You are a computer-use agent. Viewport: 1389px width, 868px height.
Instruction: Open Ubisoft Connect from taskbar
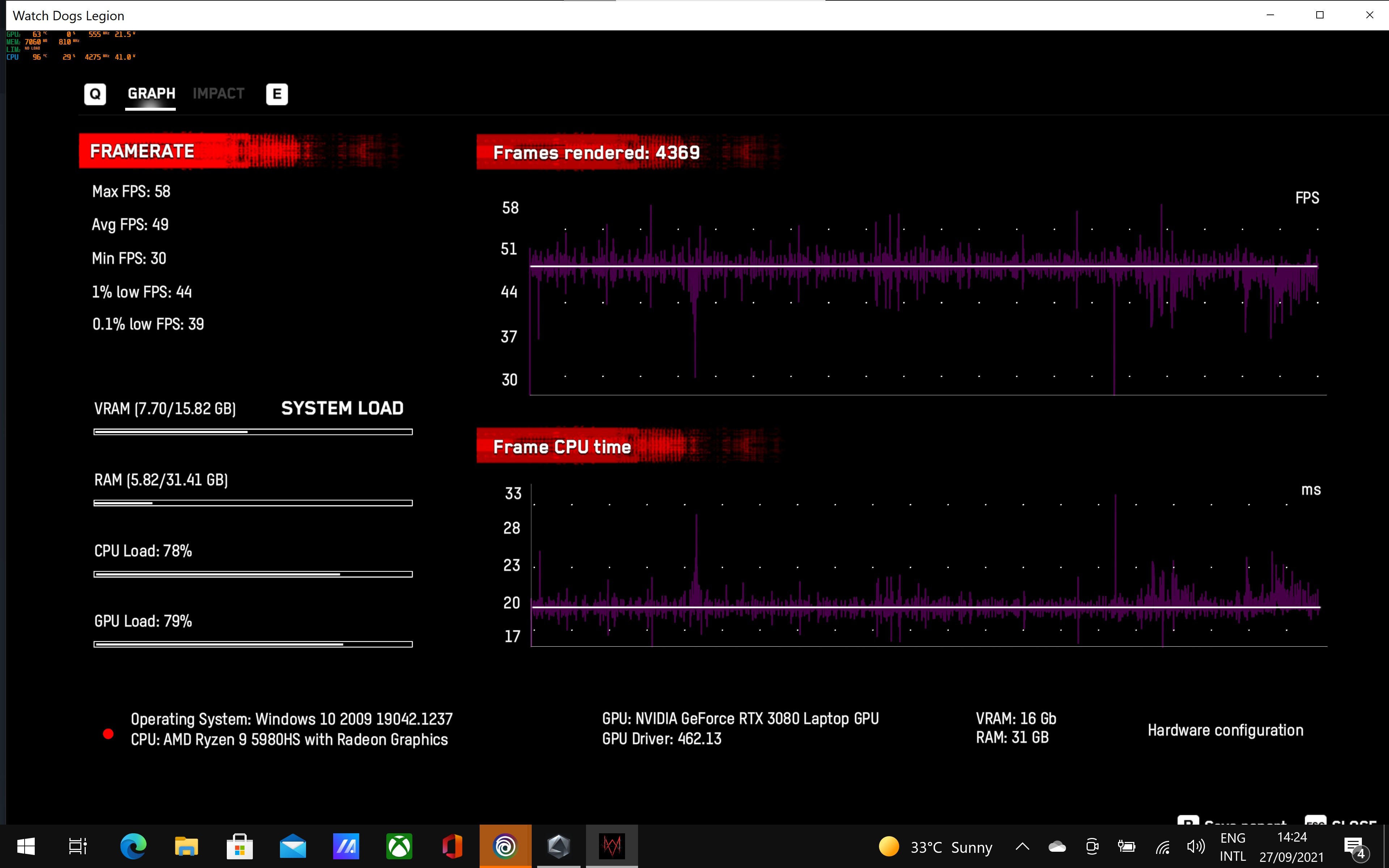[x=505, y=846]
